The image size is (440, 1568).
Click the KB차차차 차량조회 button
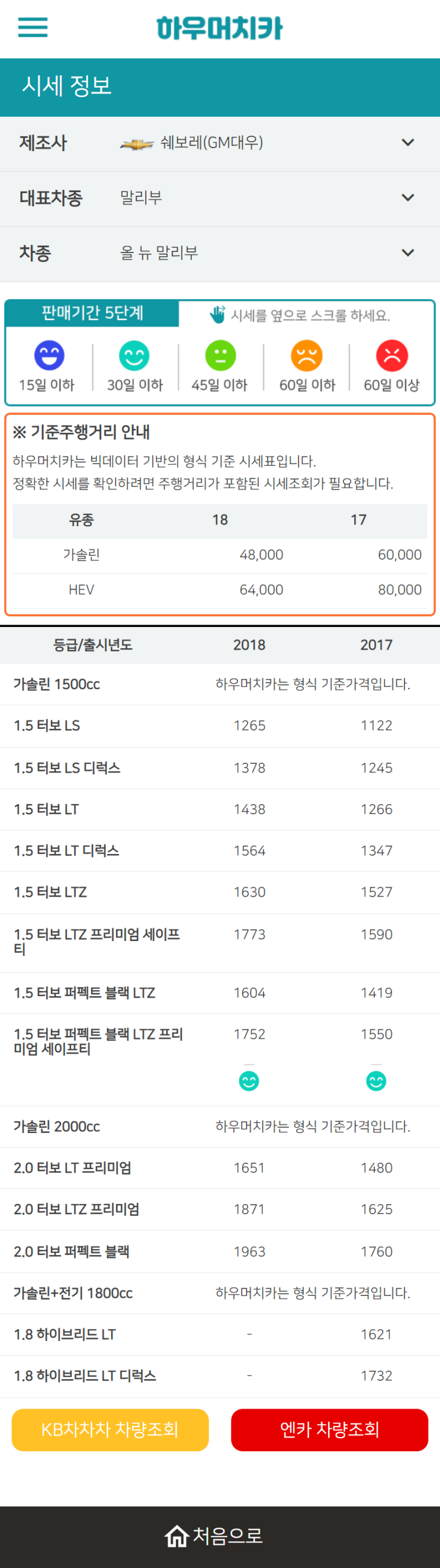(110, 1429)
